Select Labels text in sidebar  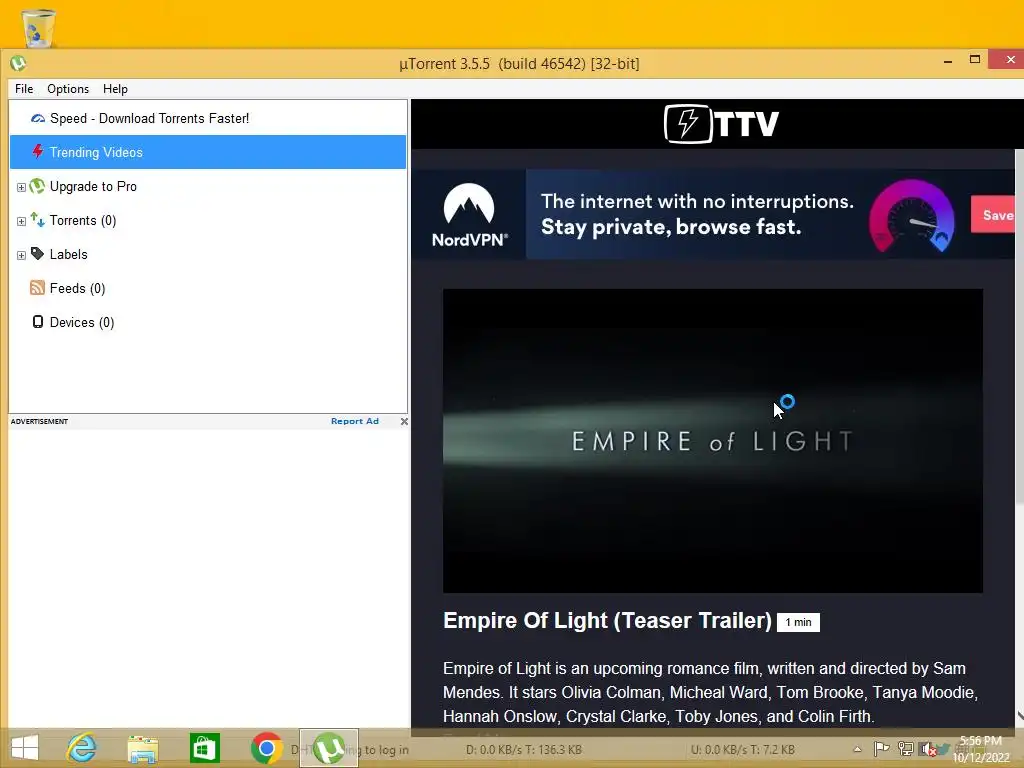coord(69,255)
